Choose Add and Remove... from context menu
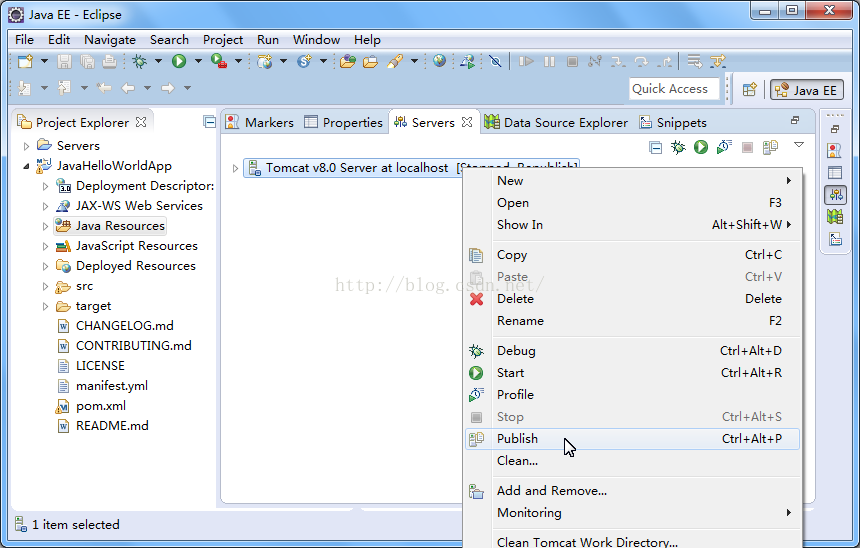 pyautogui.click(x=632, y=491)
